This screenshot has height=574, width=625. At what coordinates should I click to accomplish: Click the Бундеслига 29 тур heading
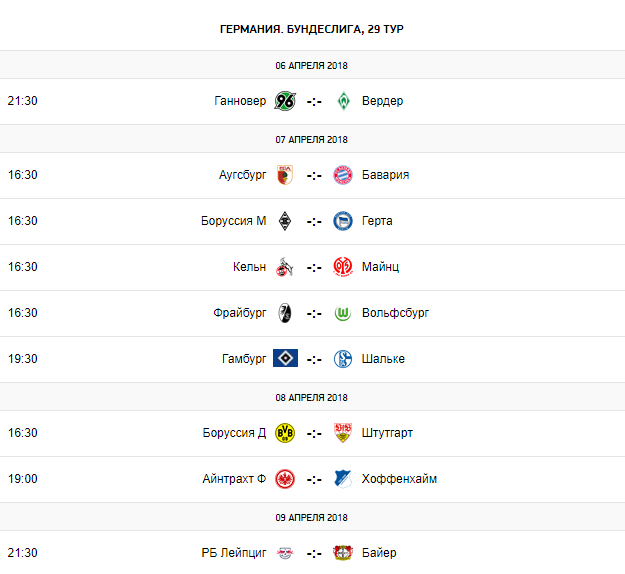(x=312, y=29)
